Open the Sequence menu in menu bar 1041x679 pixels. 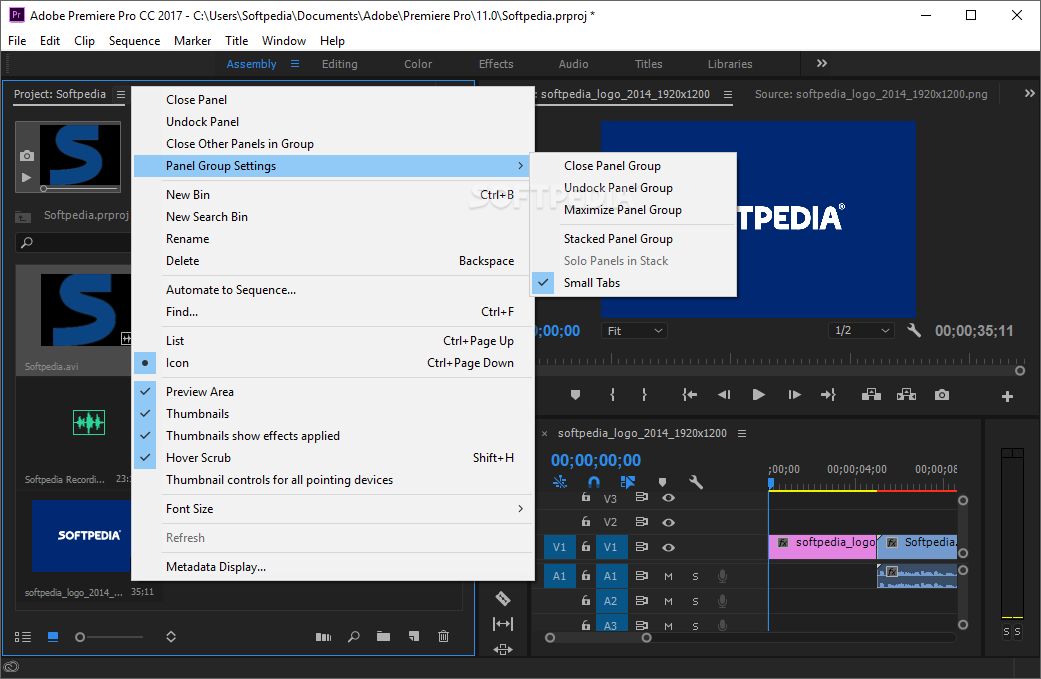point(134,40)
